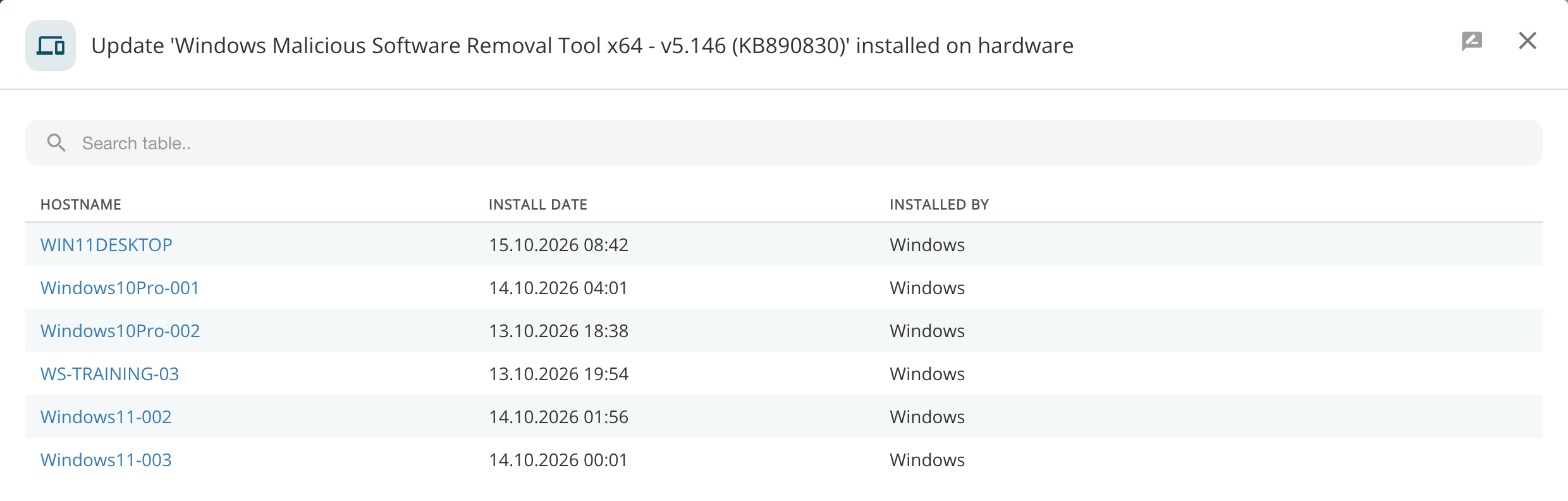The width and height of the screenshot is (1568, 501).
Task: Open the WIN11DESKTOP hostname link
Action: click(x=106, y=245)
